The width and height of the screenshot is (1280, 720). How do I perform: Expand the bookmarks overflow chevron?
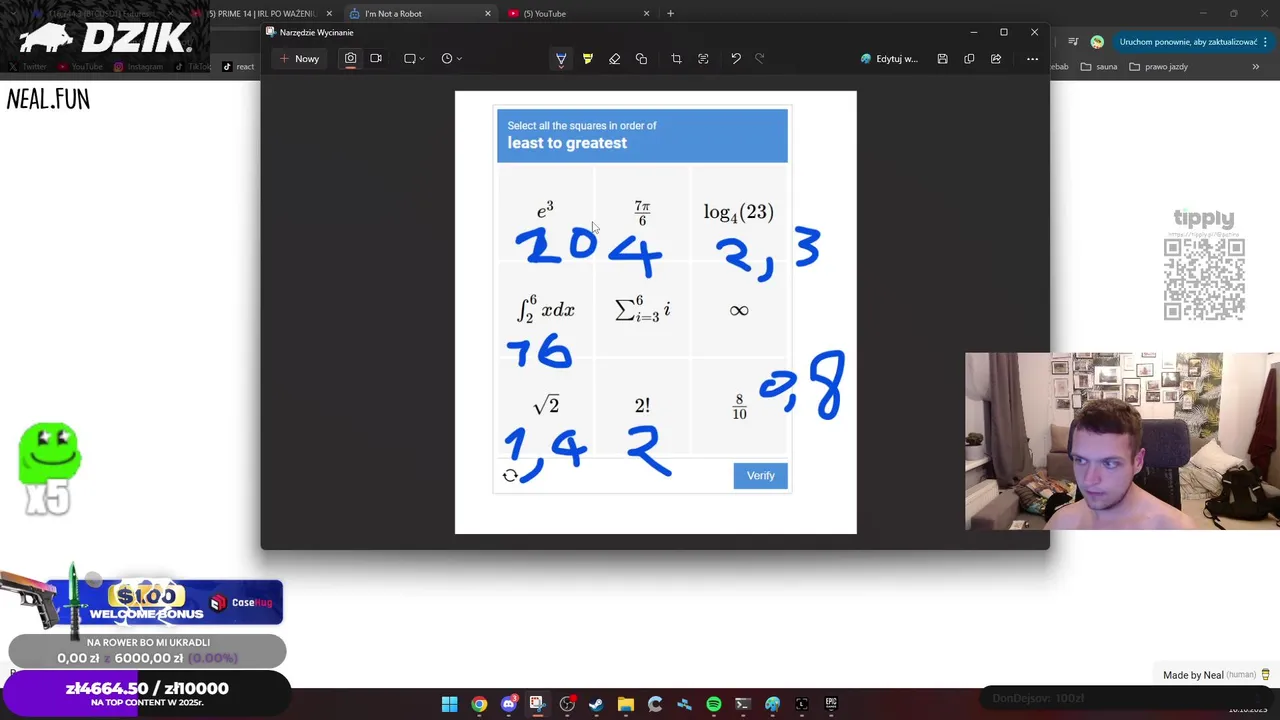(1255, 67)
